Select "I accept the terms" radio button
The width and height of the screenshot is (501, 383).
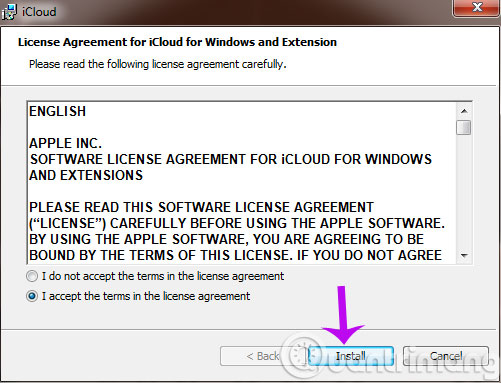(32, 296)
